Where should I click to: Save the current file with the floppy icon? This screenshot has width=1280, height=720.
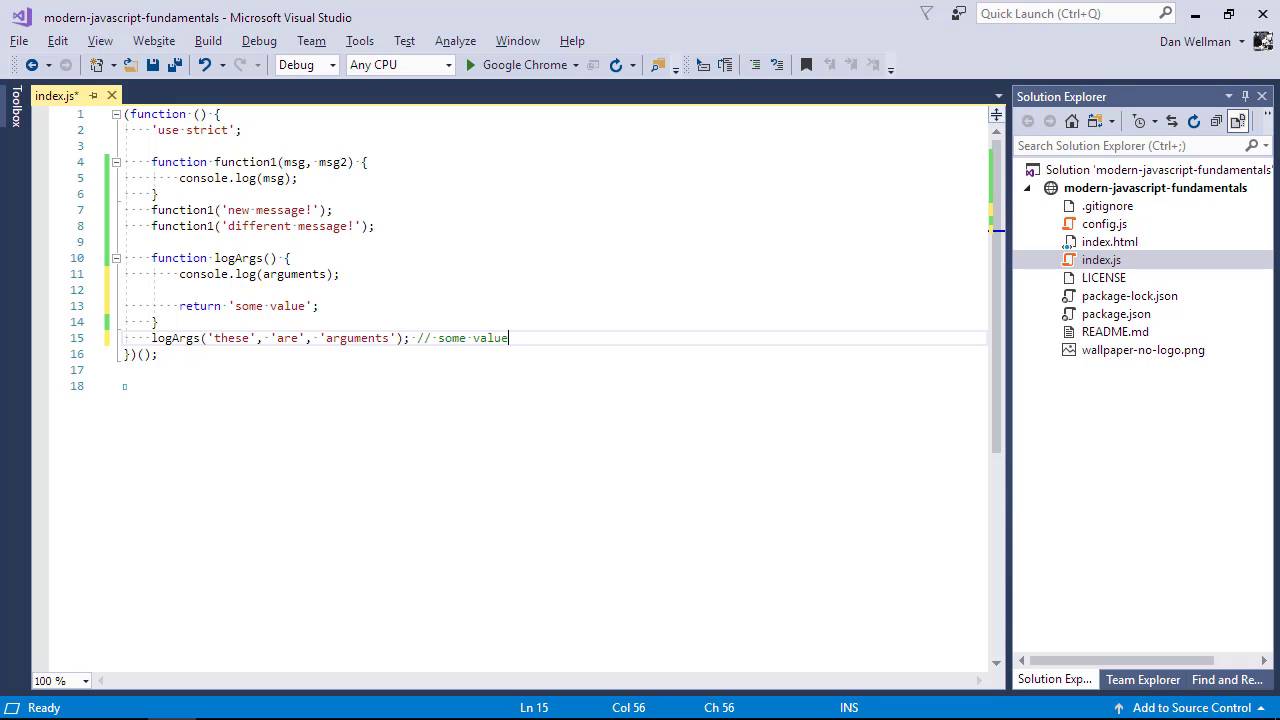click(153, 65)
